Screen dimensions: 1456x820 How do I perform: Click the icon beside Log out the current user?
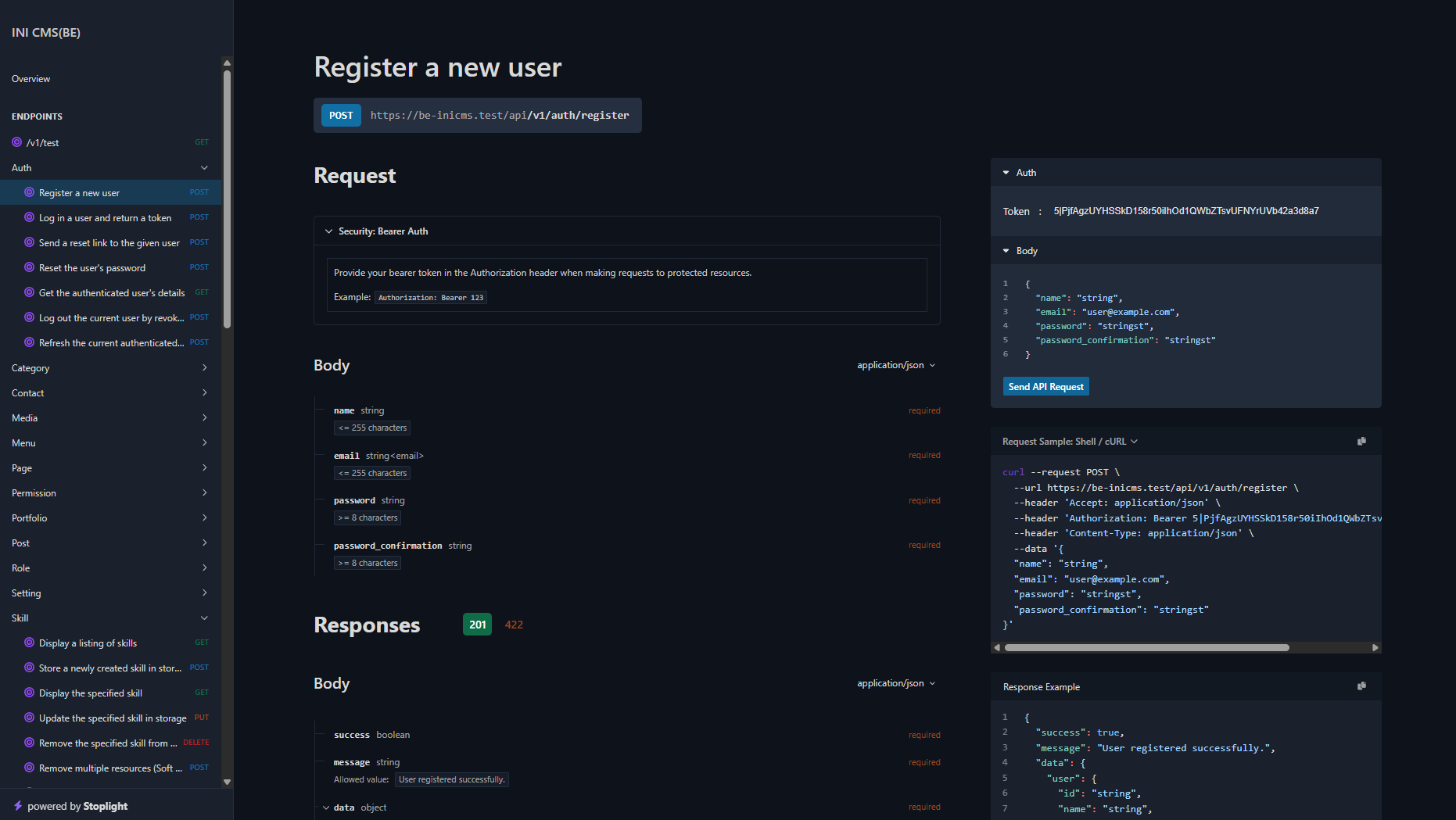[29, 317]
